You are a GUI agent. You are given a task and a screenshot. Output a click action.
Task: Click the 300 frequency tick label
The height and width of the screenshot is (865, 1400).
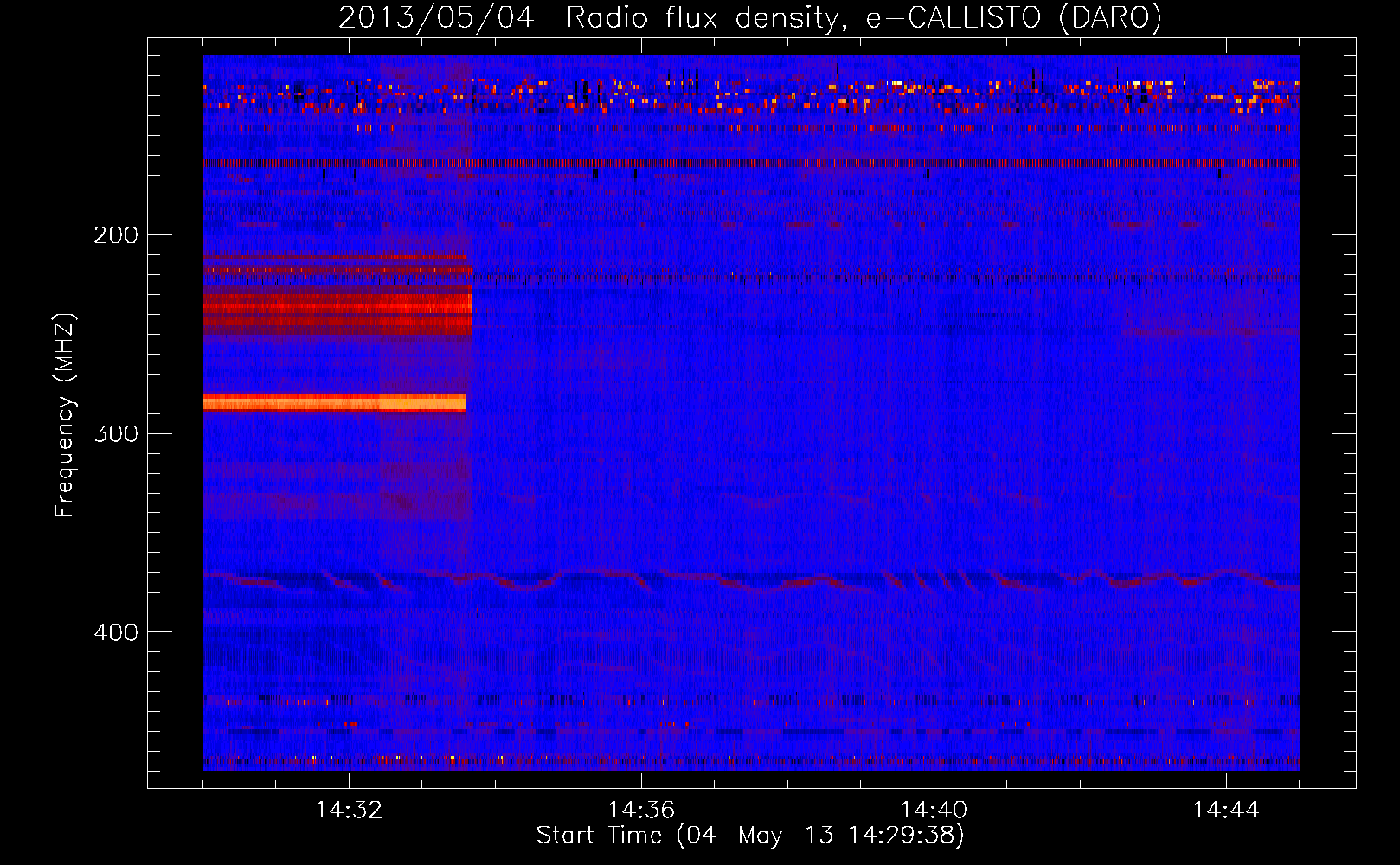click(x=116, y=433)
